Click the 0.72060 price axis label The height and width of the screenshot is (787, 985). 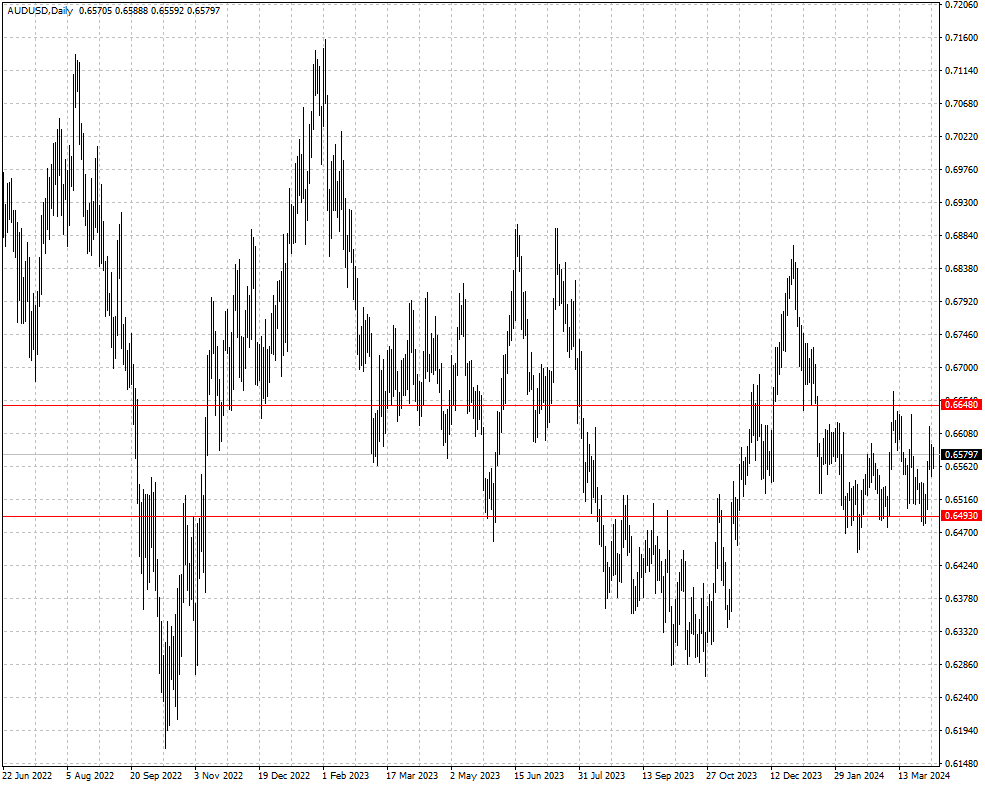962,4
